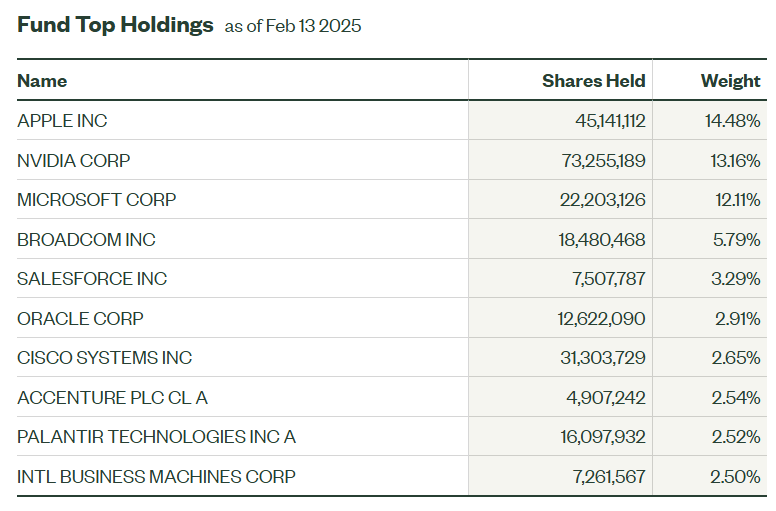The width and height of the screenshot is (776, 511).
Task: Click the MICROSOFT CORP holding name
Action: [x=96, y=200]
